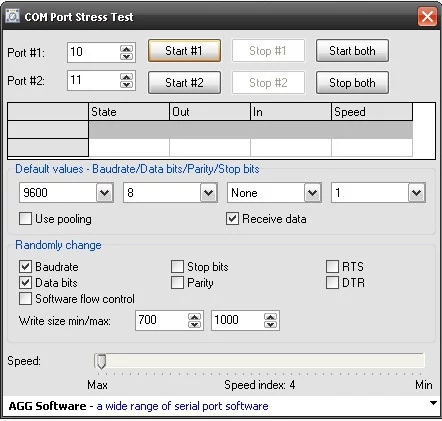Disable random Baudrate change checkbox
The height and width of the screenshot is (421, 442).
coord(25,267)
